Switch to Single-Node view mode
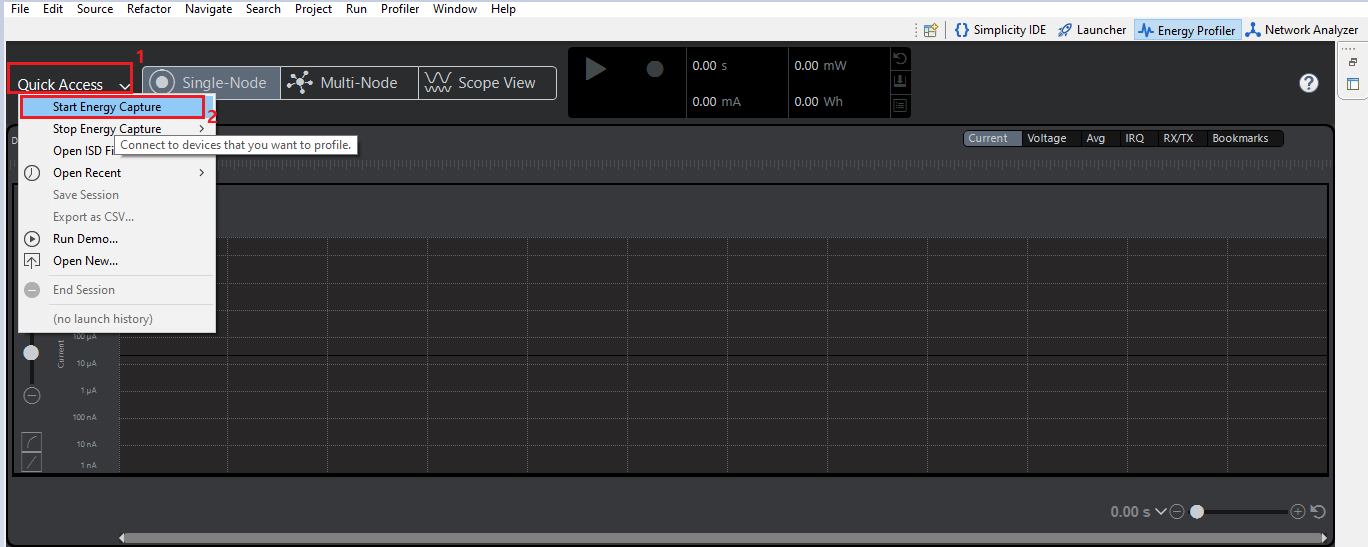 coord(211,83)
